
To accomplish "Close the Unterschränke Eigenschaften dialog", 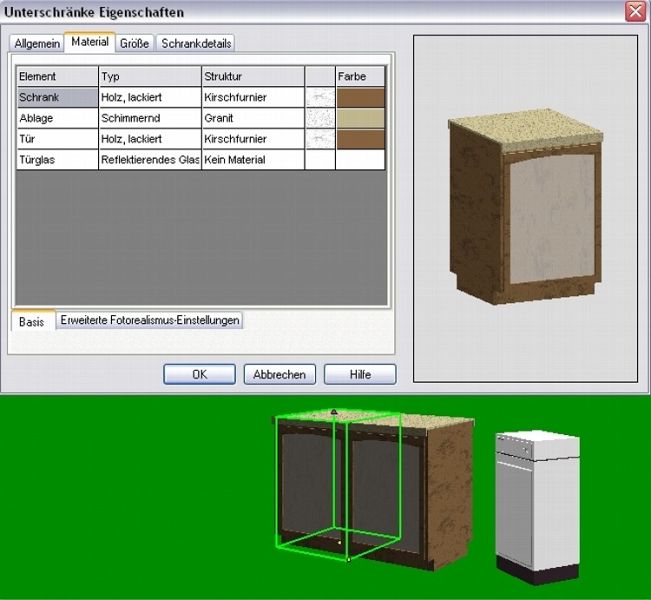I will 635,12.
